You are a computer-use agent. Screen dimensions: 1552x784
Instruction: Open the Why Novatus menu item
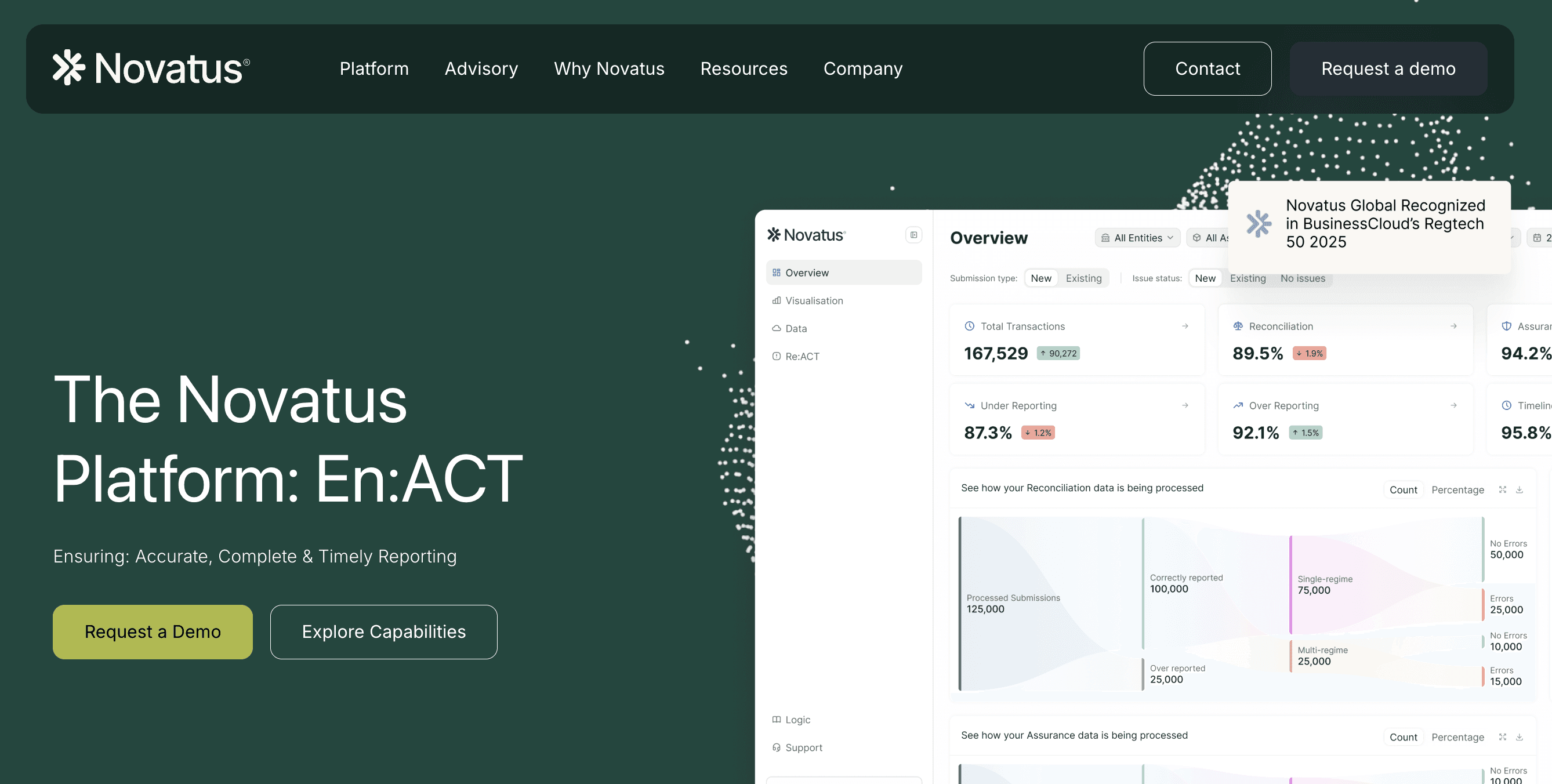tap(608, 68)
